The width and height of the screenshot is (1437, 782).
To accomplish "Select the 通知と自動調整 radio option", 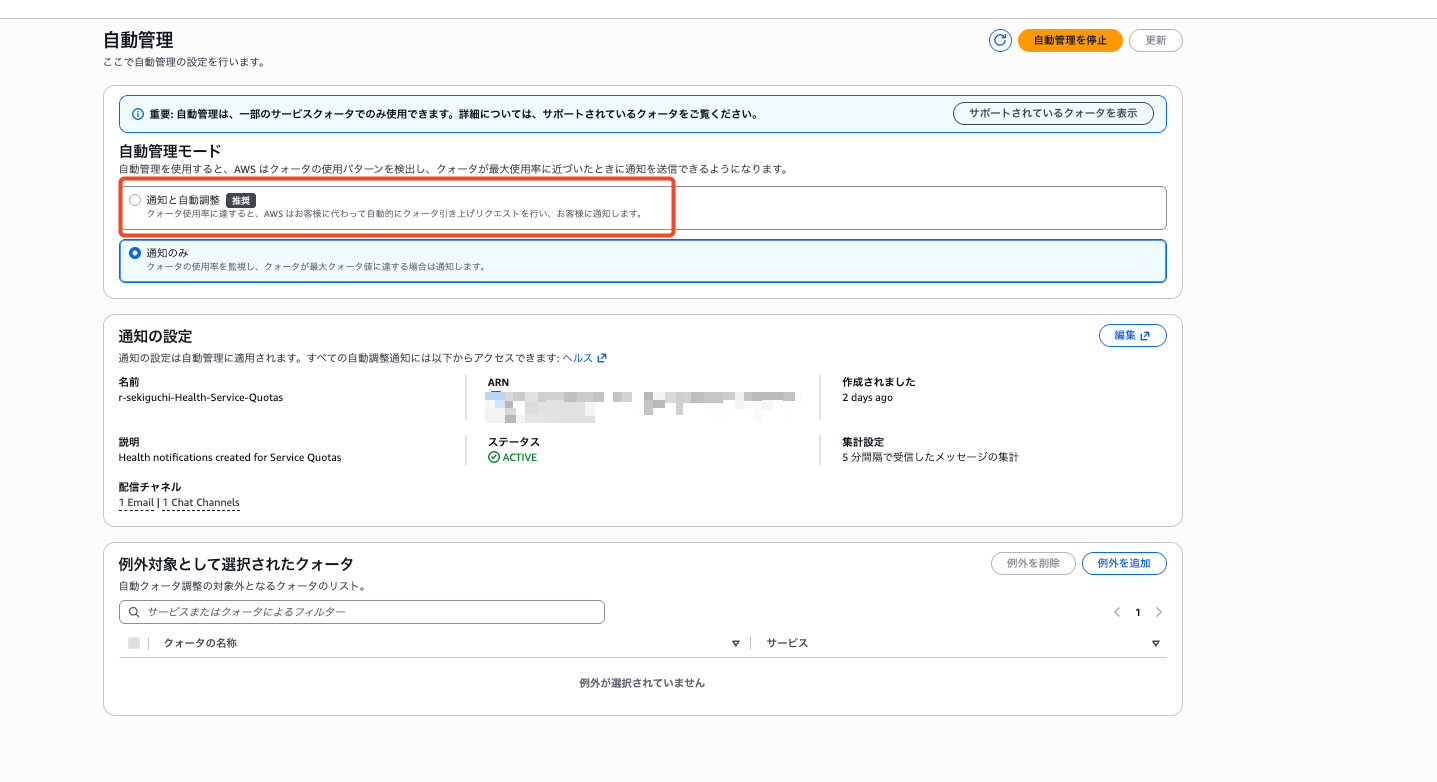I will 135,200.
